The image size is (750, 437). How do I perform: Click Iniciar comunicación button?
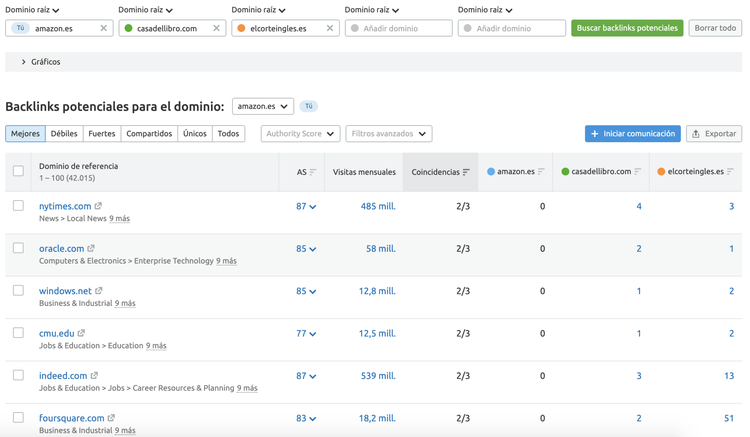633,134
